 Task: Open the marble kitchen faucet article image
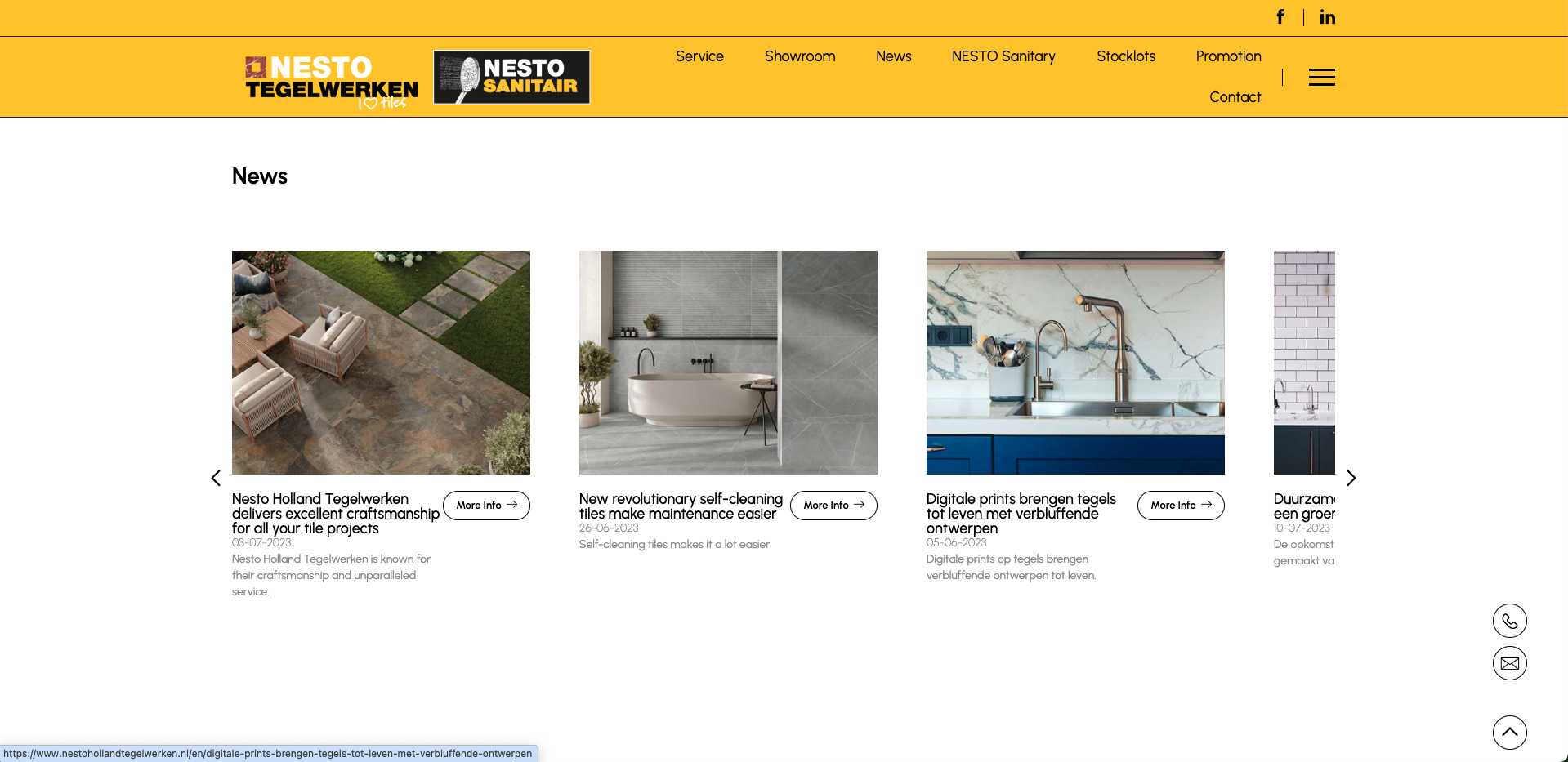click(x=1075, y=363)
